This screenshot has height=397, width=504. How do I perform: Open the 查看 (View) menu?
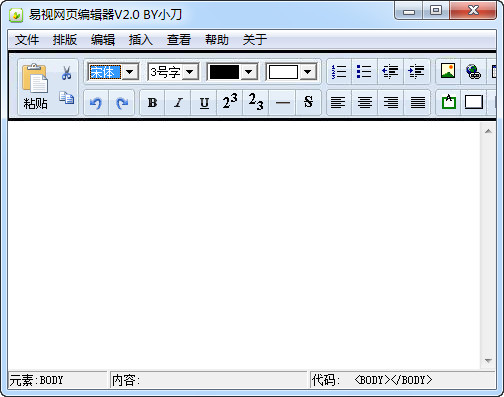[179, 40]
